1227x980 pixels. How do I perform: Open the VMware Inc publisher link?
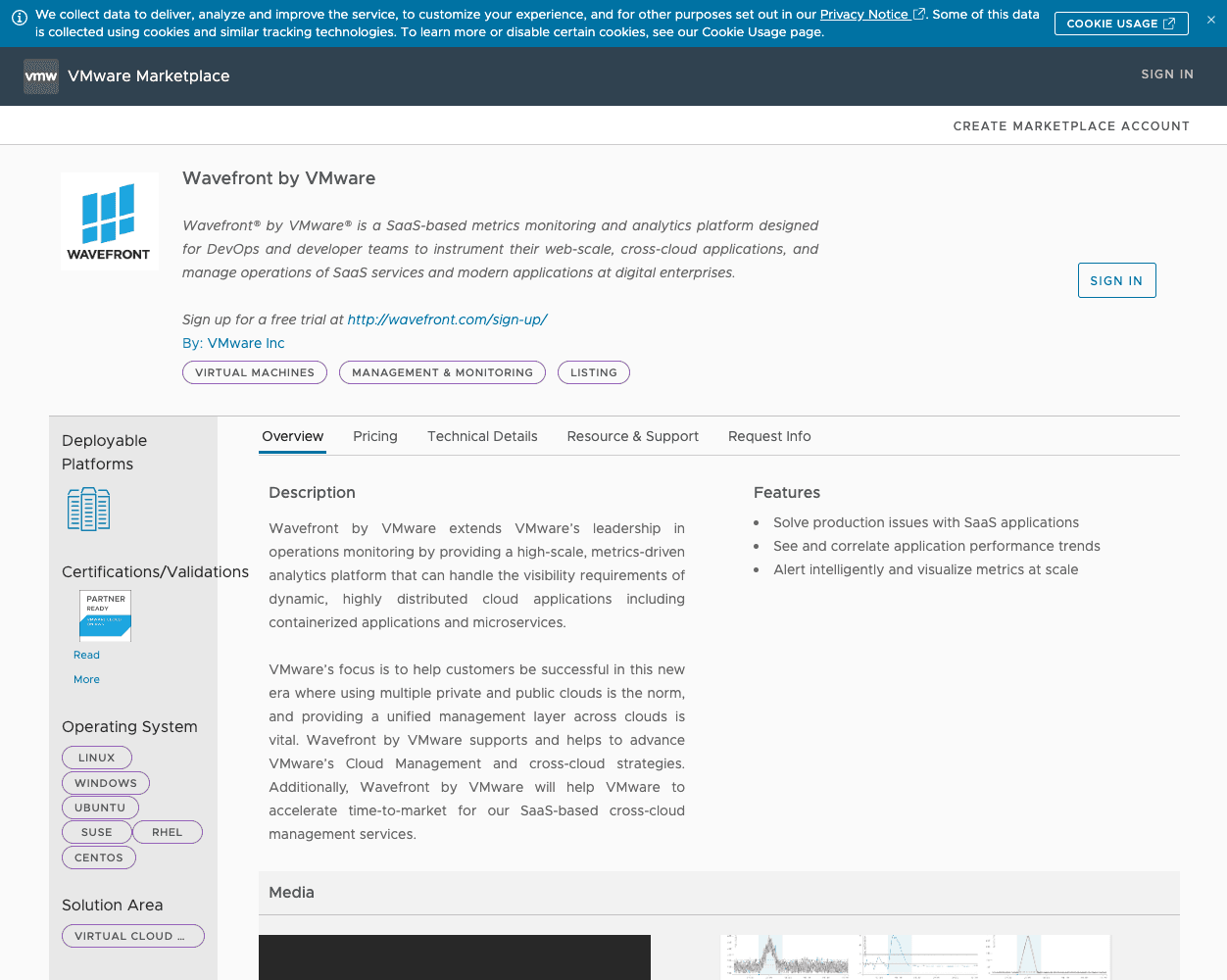click(246, 343)
